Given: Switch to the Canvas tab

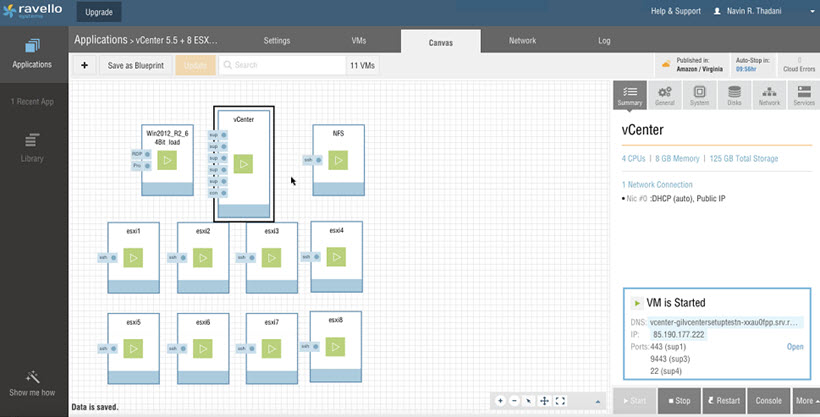Looking at the screenshot, I should coord(441,42).
